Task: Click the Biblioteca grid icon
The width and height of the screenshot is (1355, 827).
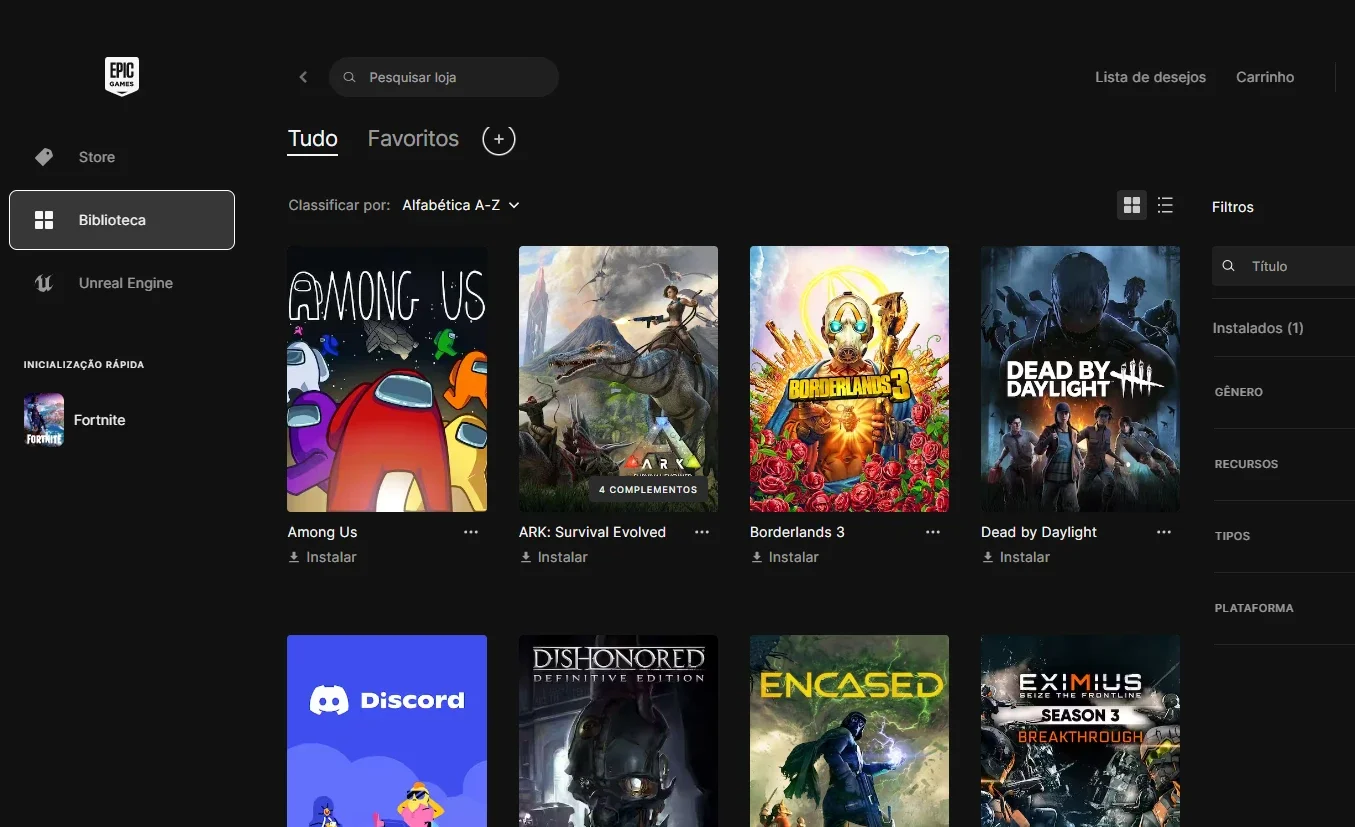Action: coord(44,220)
